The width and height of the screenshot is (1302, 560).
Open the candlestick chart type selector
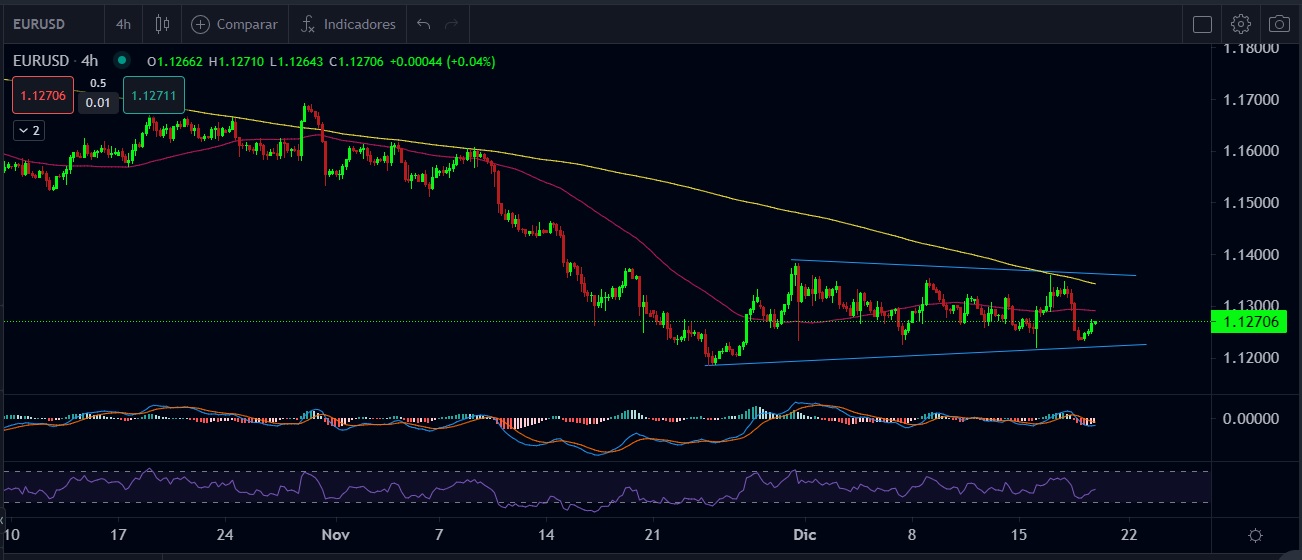tap(161, 23)
